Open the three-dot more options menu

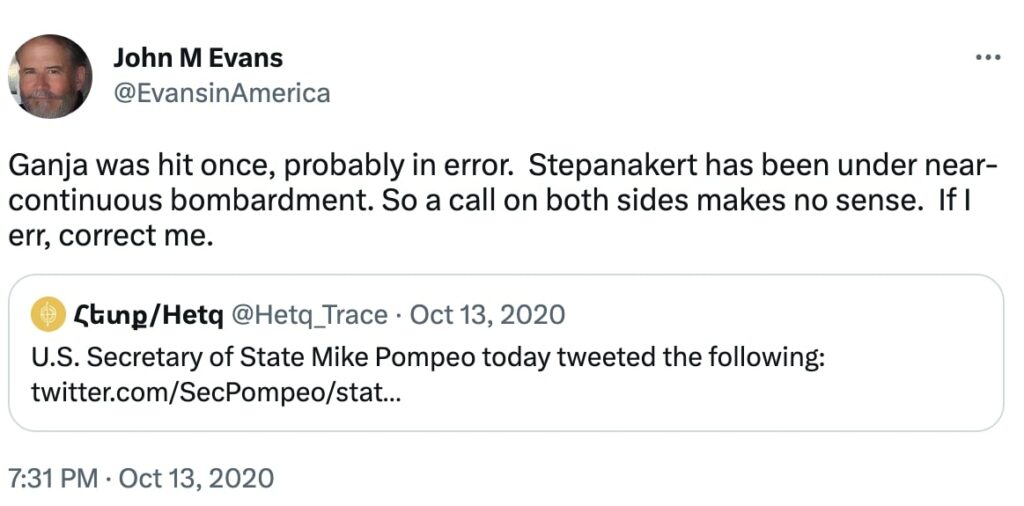(988, 58)
